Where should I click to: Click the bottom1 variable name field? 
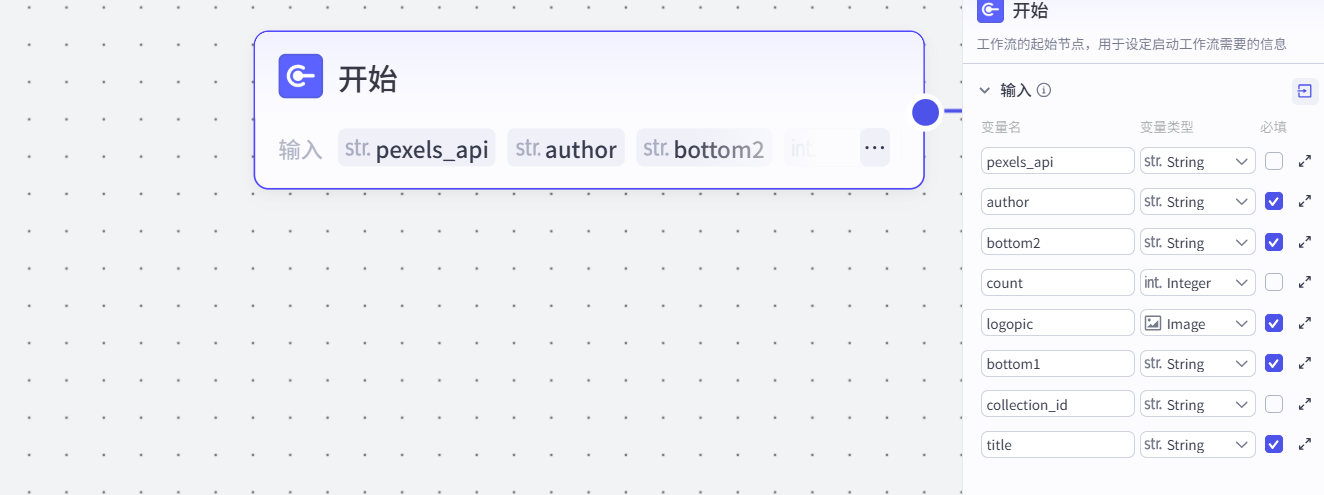pyautogui.click(x=1057, y=364)
